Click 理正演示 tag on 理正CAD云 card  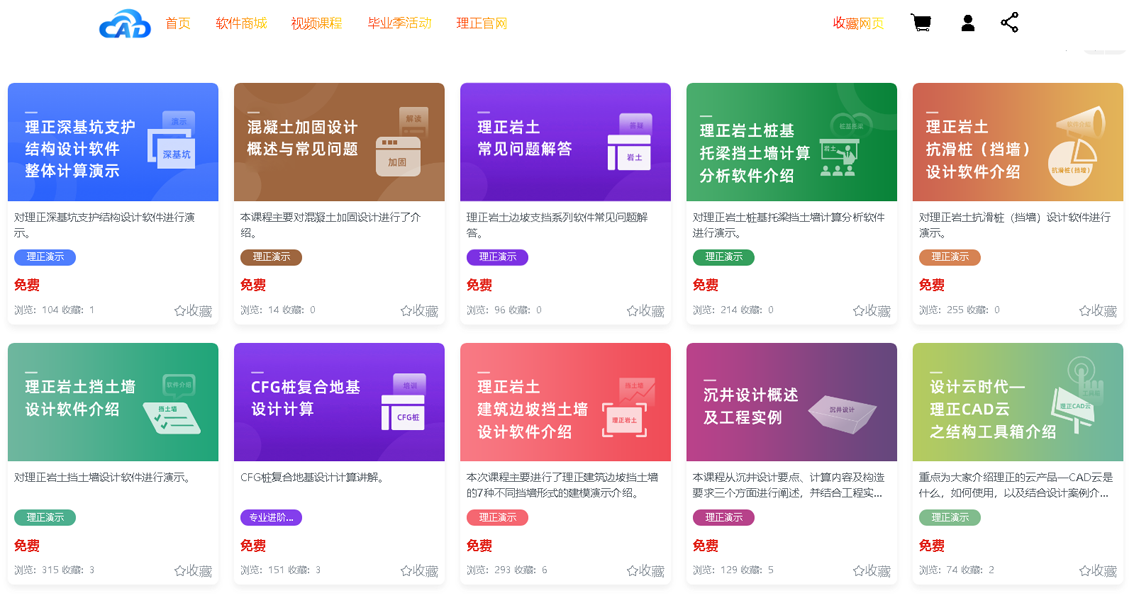950,518
